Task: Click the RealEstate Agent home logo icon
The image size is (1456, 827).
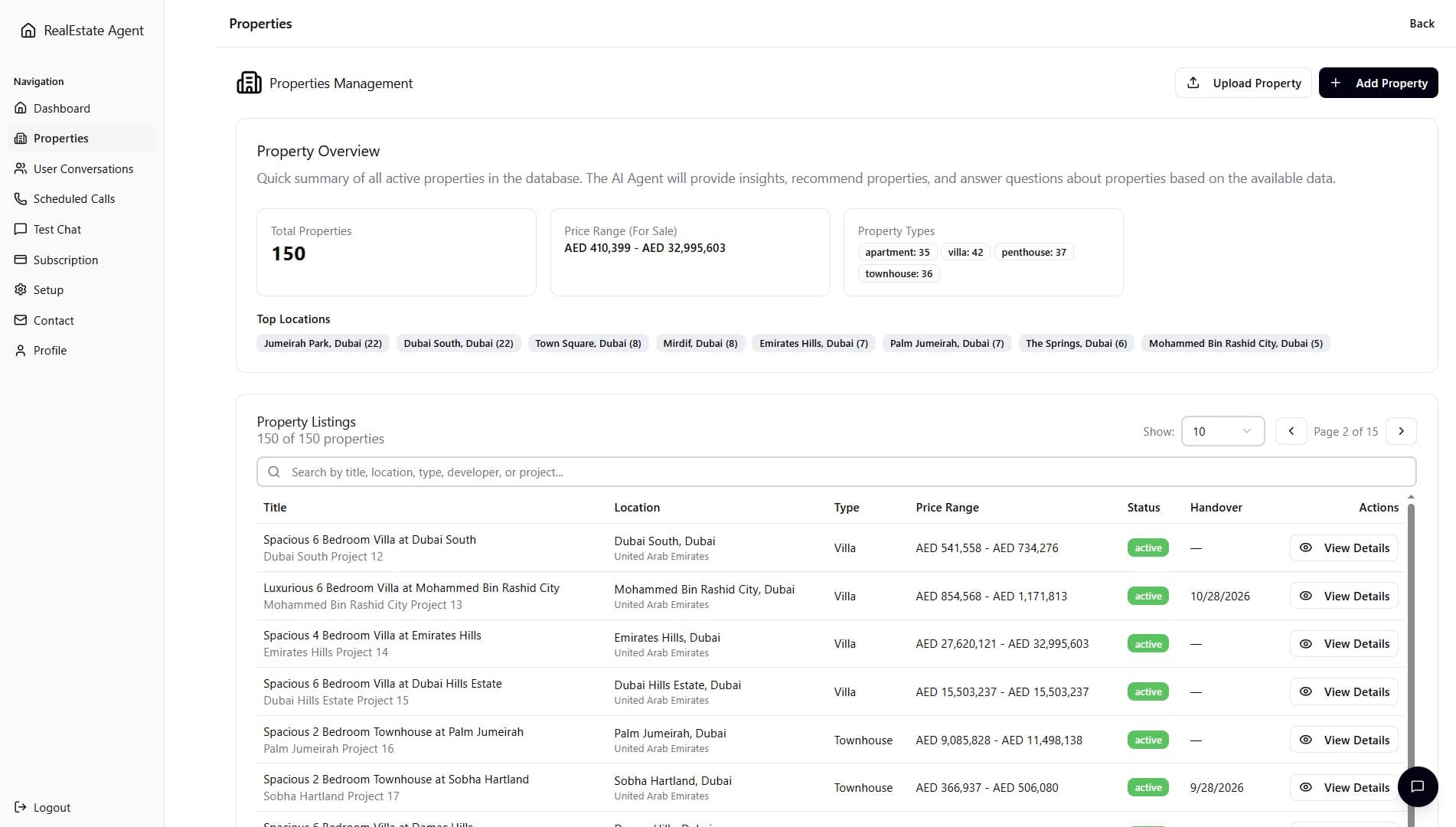Action: [x=28, y=31]
